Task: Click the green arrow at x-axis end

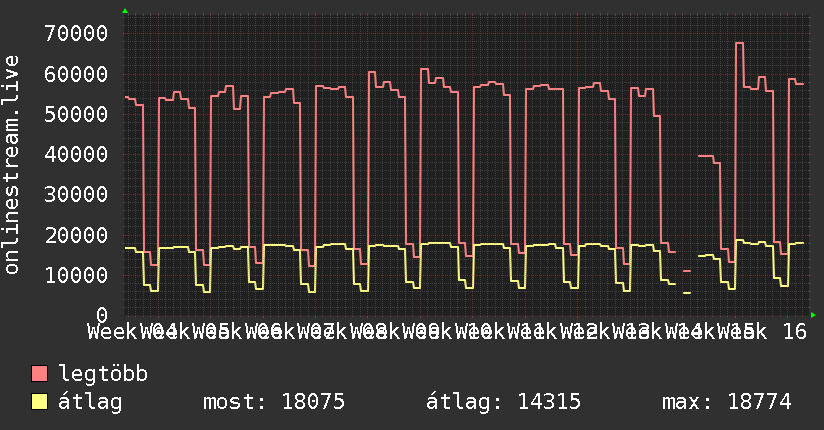Action: 813,315
